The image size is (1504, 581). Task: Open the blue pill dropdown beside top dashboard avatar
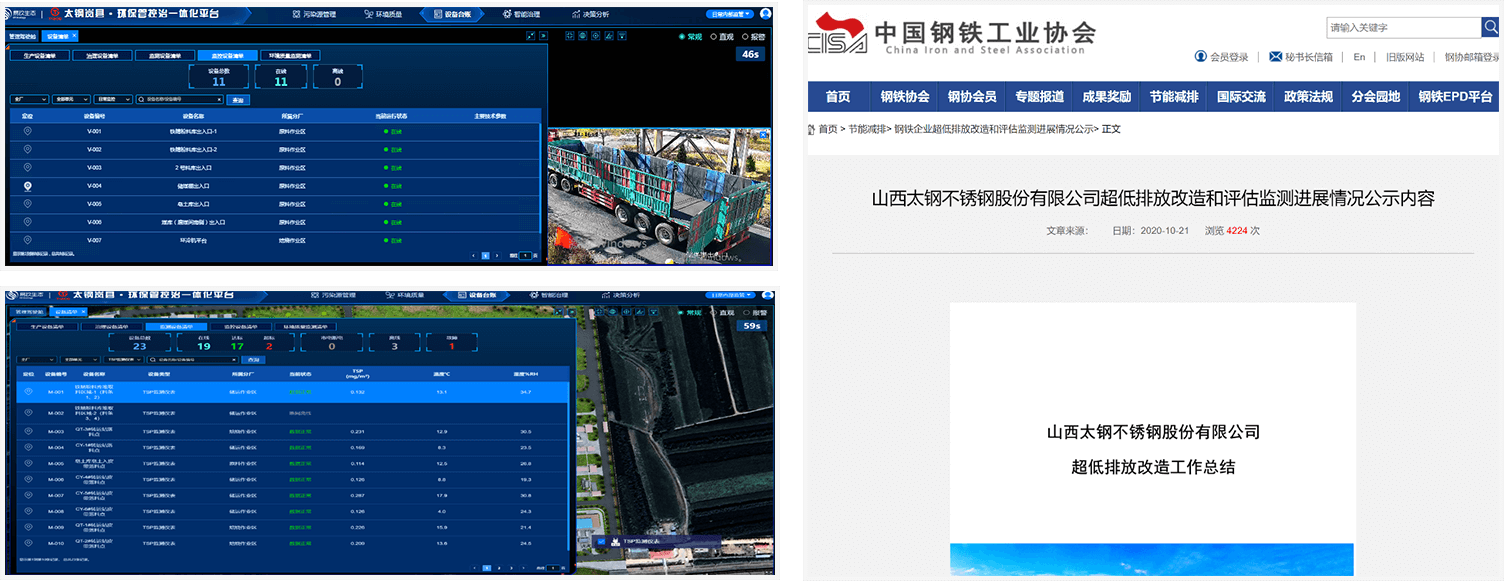tap(730, 14)
